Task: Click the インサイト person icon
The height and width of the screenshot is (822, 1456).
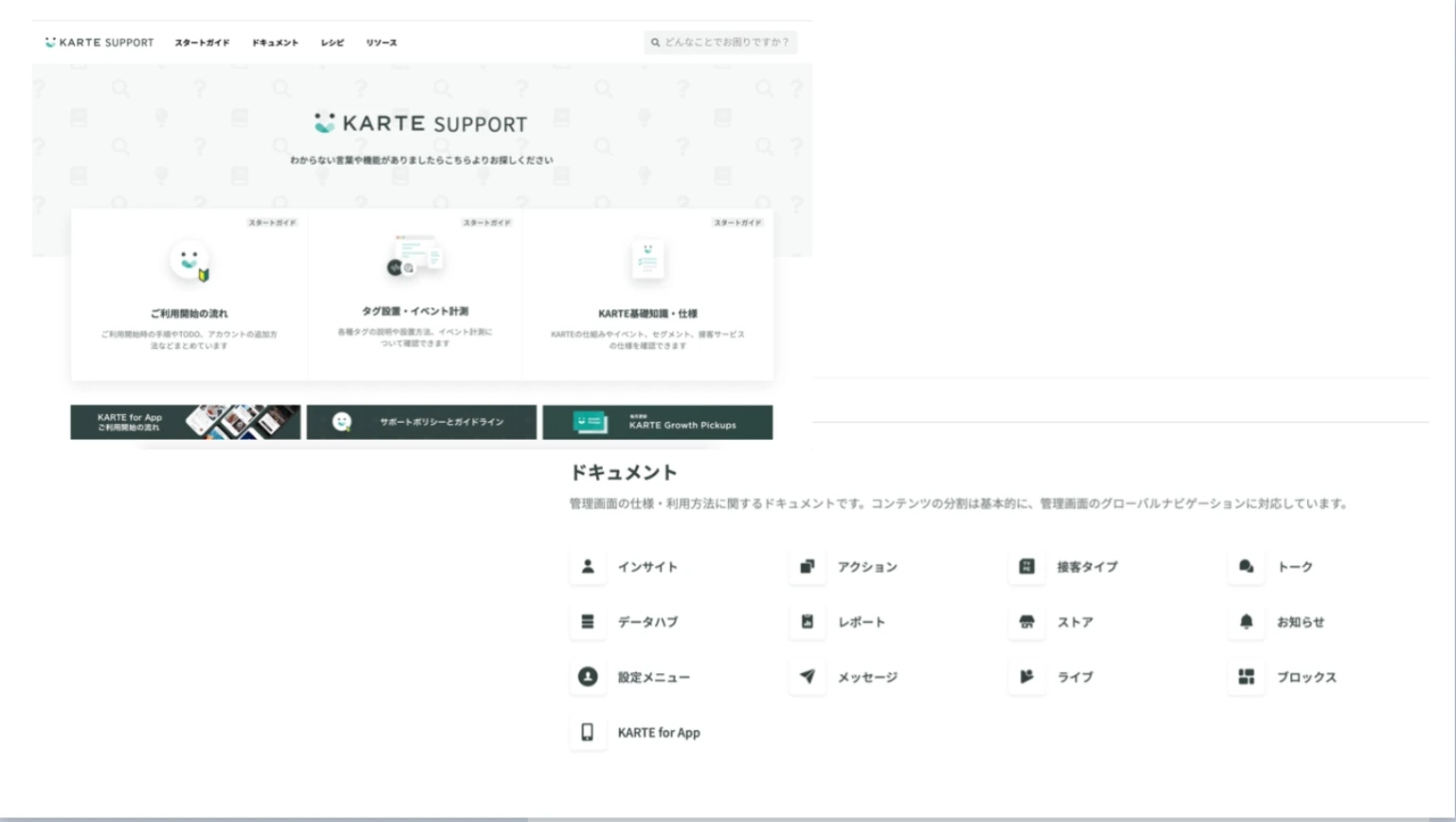Action: click(588, 566)
